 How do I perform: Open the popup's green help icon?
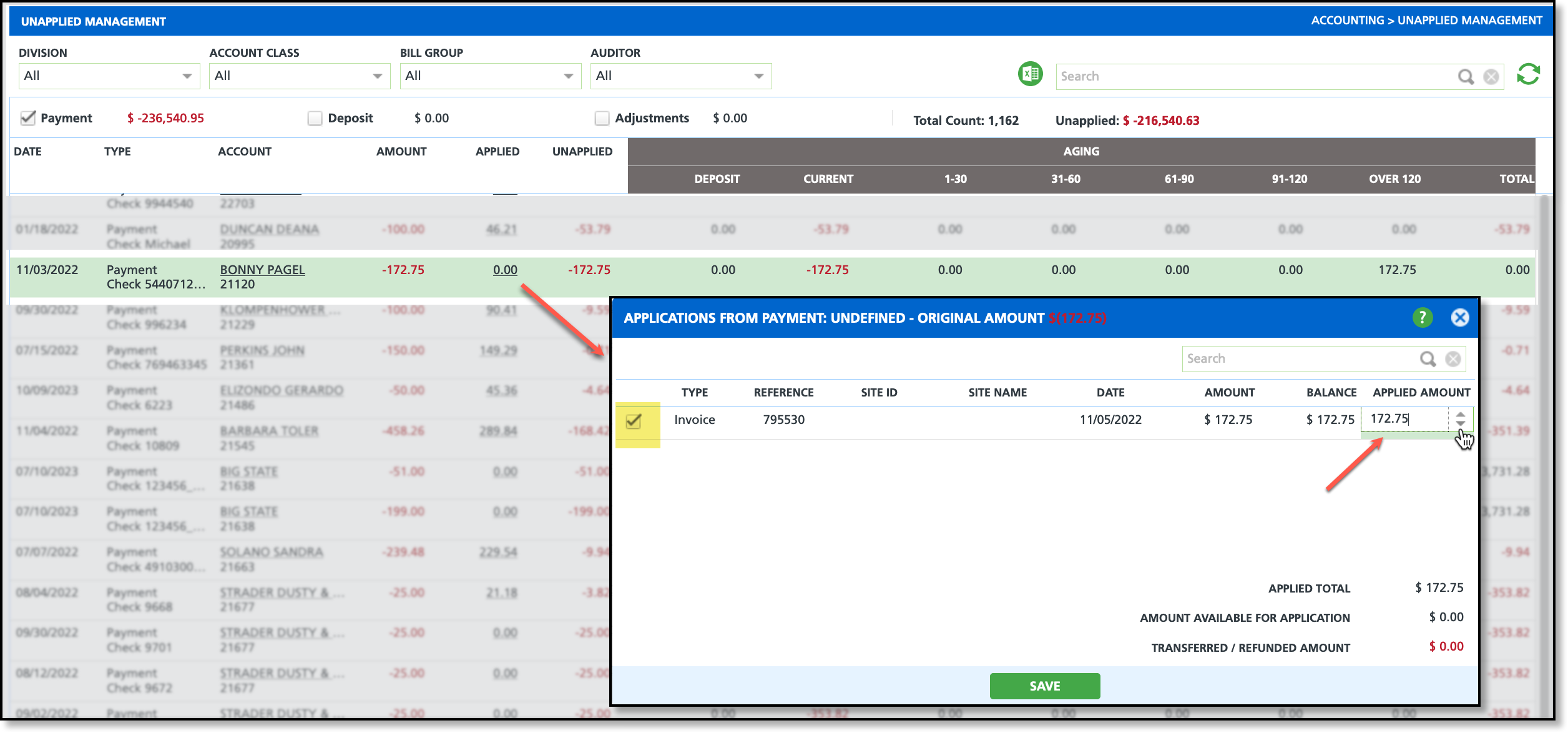coord(1423,318)
